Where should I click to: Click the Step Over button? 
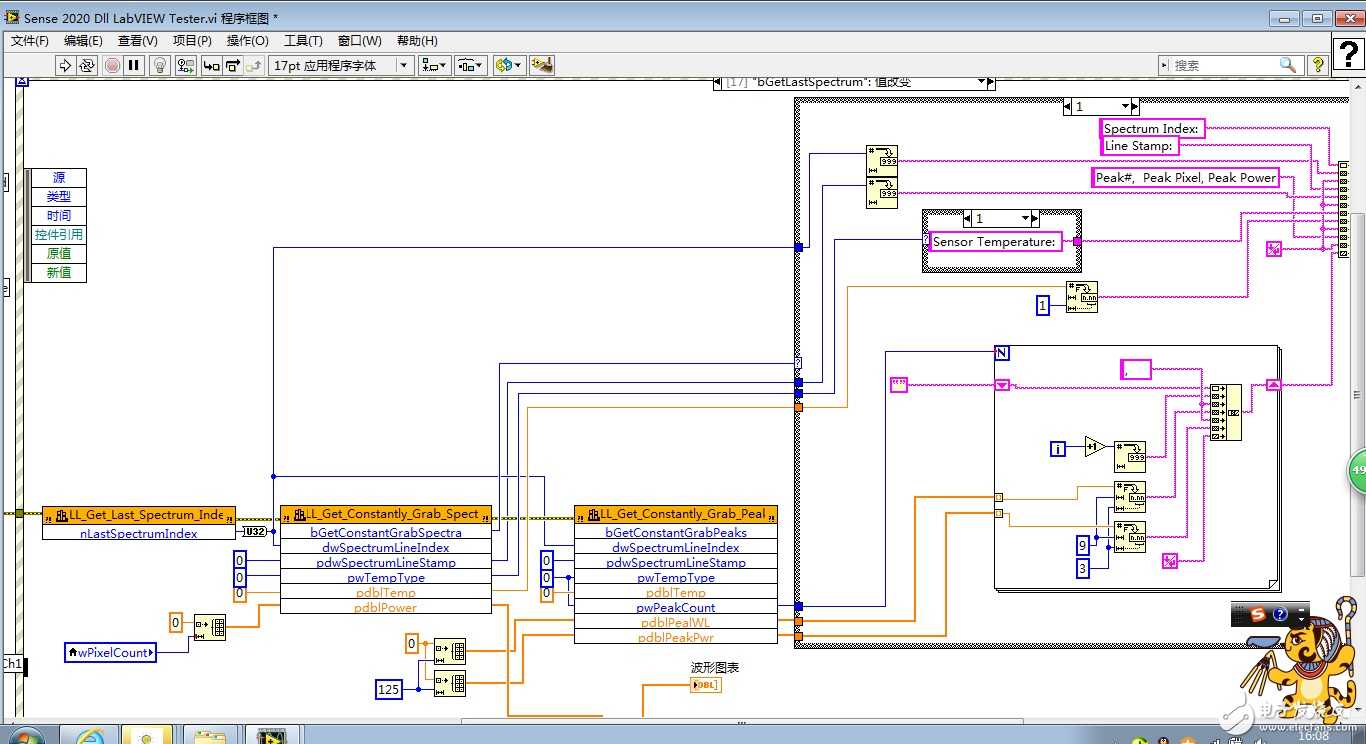(x=232, y=65)
